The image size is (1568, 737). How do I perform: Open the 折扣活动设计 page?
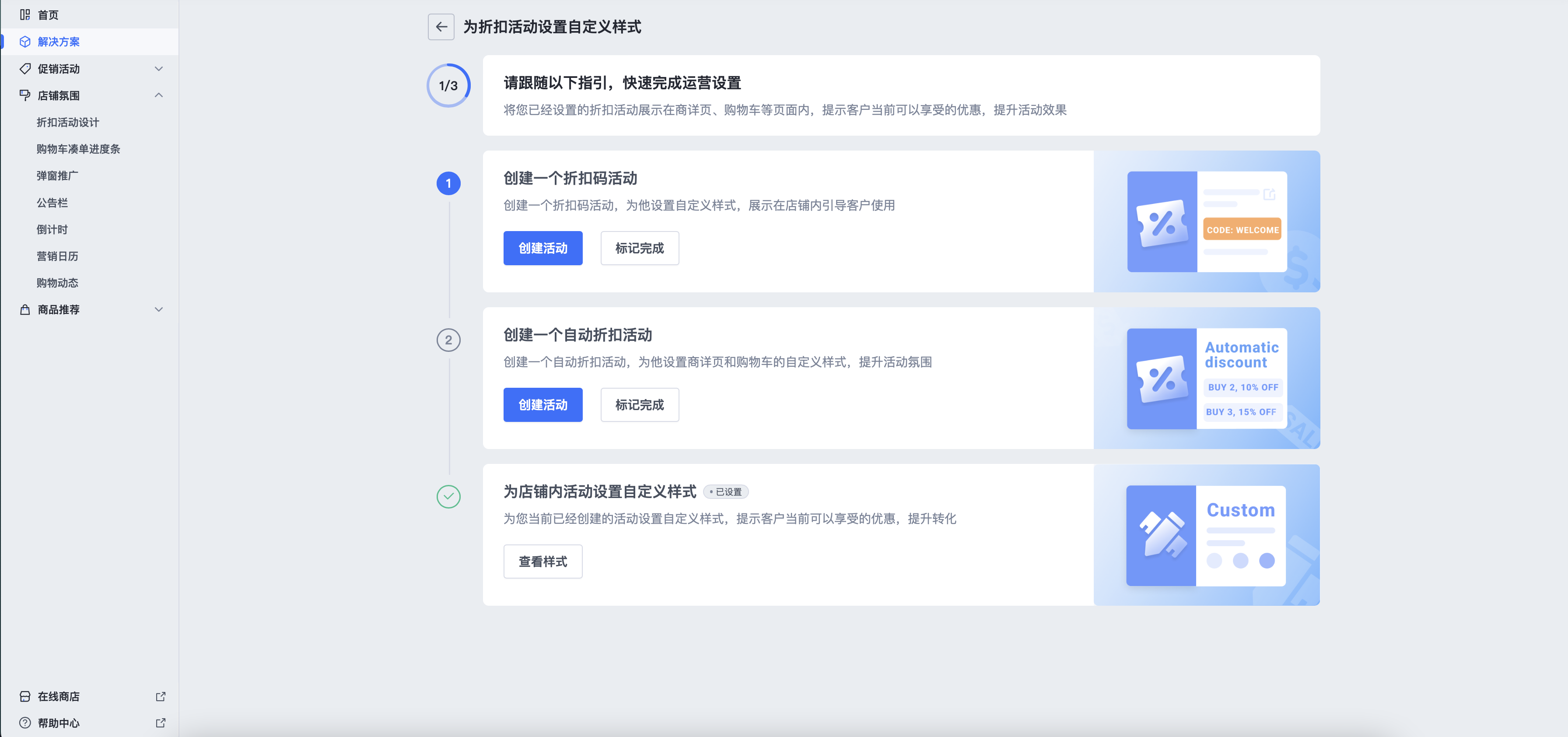pyautogui.click(x=68, y=122)
